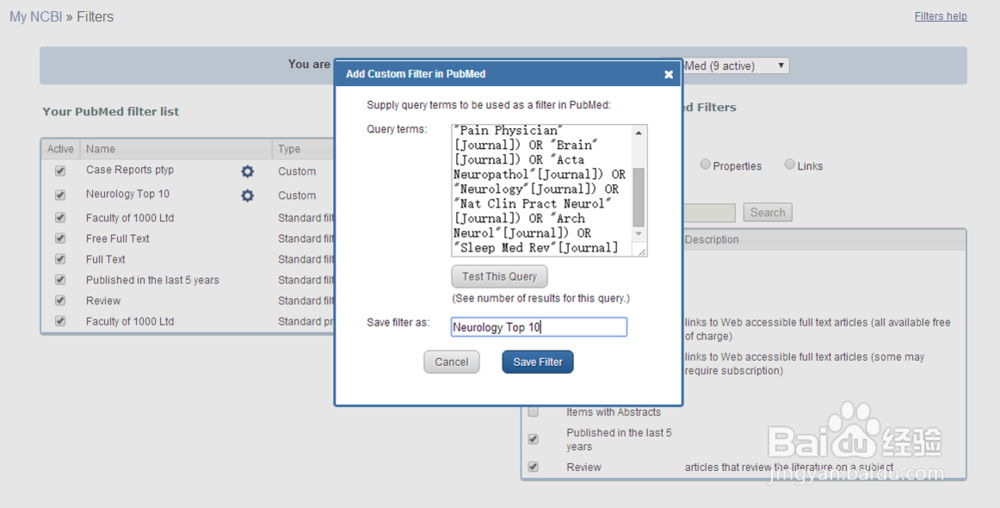The height and width of the screenshot is (508, 1000).
Task: Open the Filters help link
Action: [940, 16]
